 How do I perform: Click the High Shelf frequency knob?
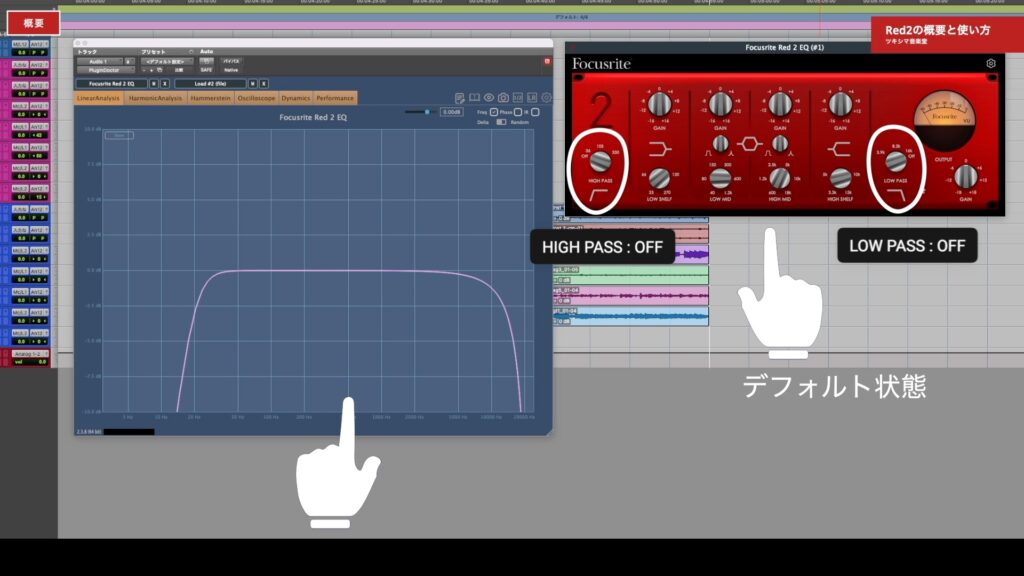click(x=840, y=178)
